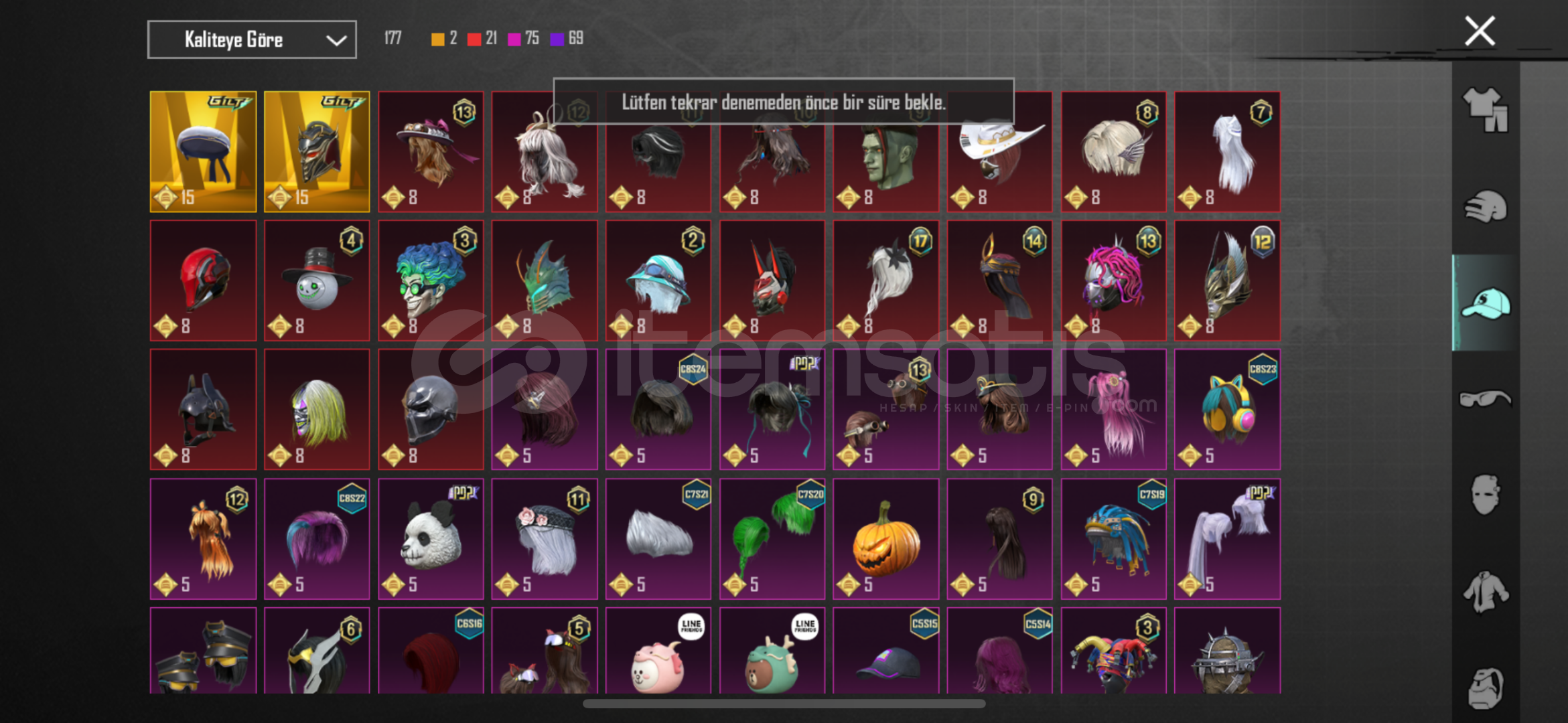Filter by the purple quality swatch
1568x723 pixels.
pos(557,39)
